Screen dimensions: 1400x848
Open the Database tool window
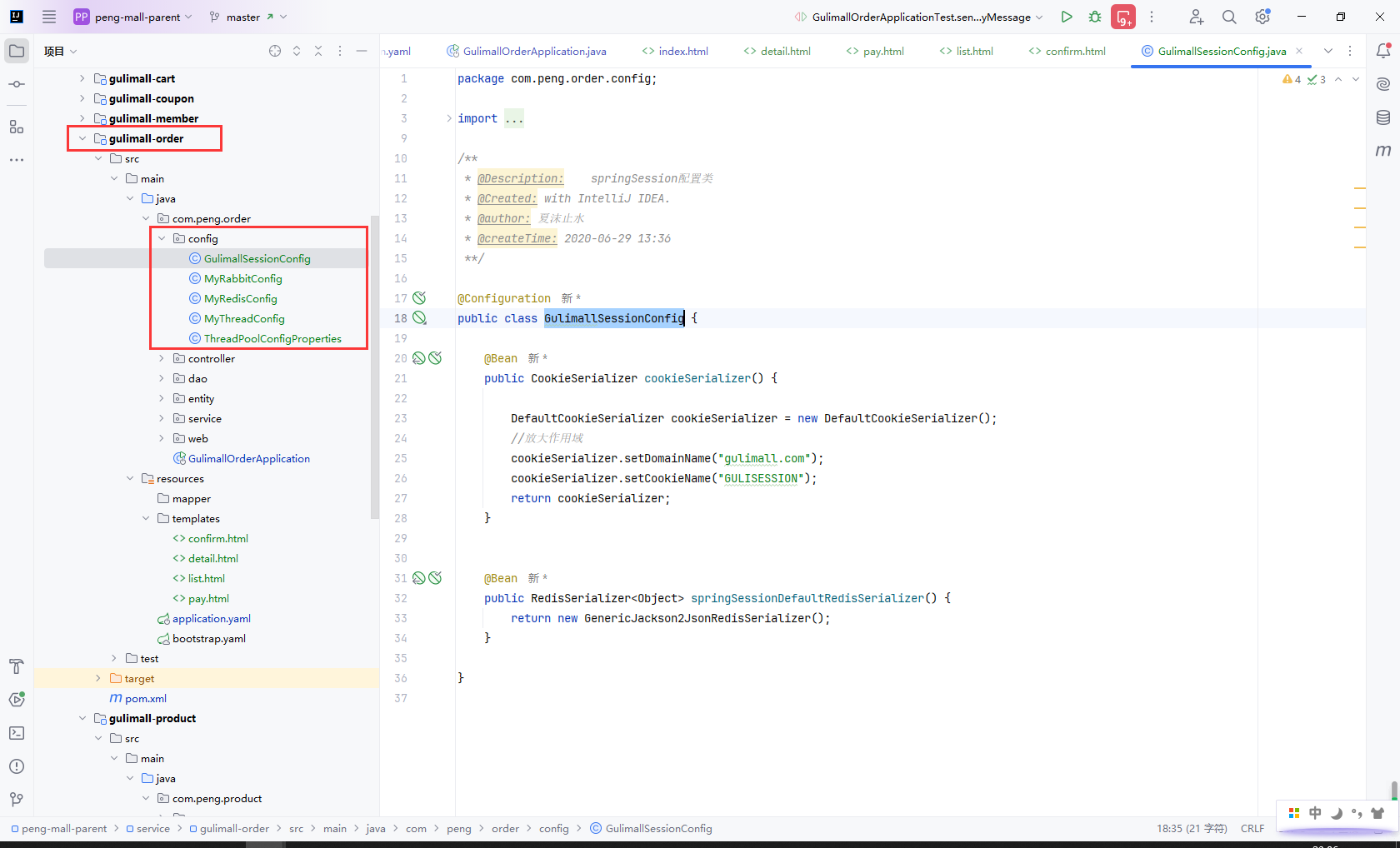click(1383, 117)
